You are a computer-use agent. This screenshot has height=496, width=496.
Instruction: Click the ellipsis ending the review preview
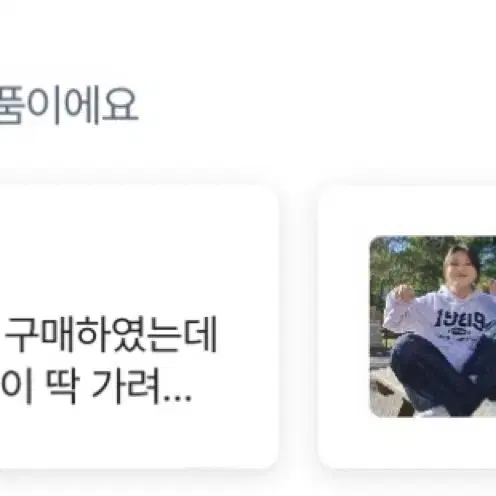point(176,398)
